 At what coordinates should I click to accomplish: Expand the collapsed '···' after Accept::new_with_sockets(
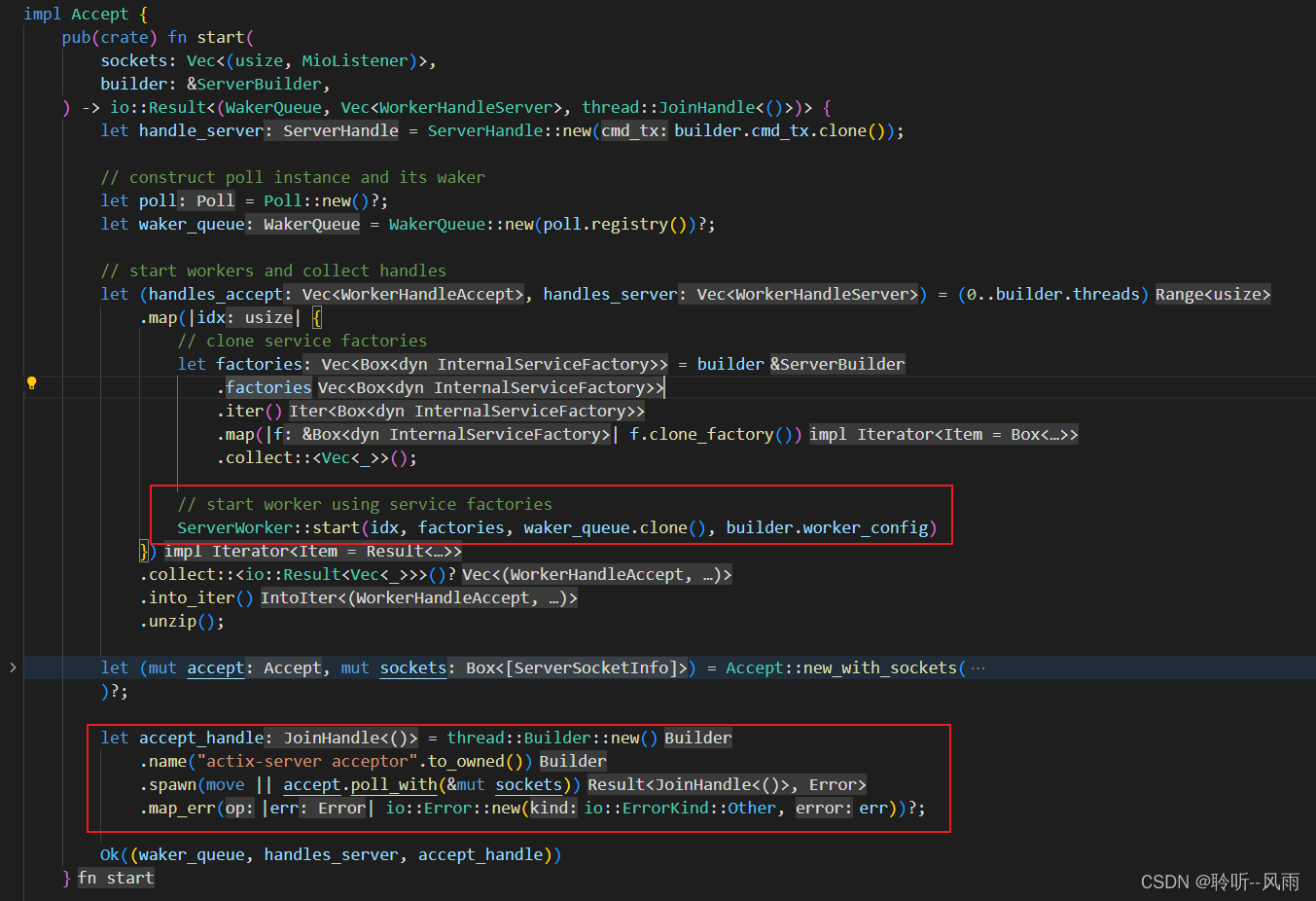click(978, 668)
